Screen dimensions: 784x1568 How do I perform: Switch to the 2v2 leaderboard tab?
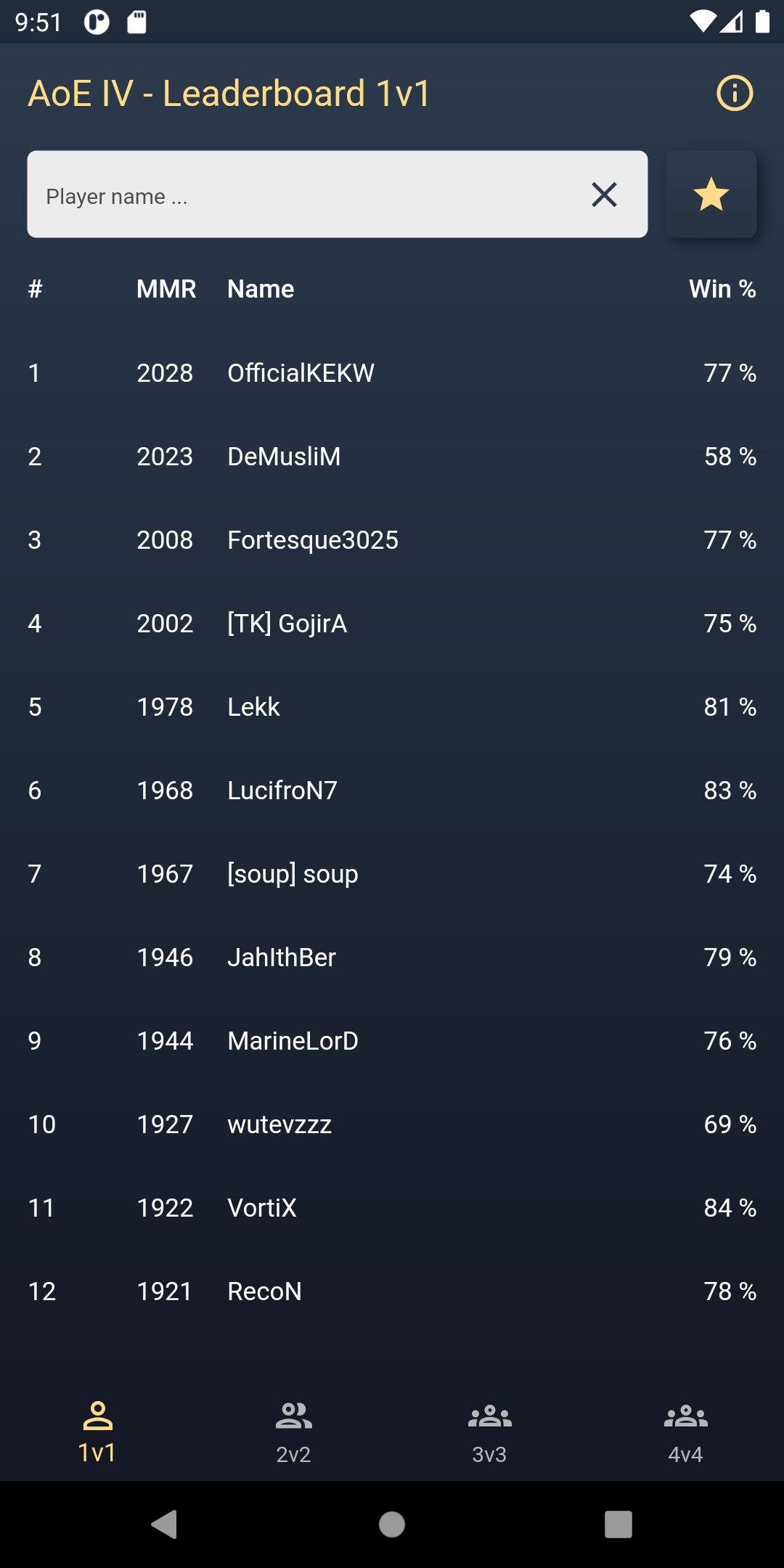(x=294, y=1432)
